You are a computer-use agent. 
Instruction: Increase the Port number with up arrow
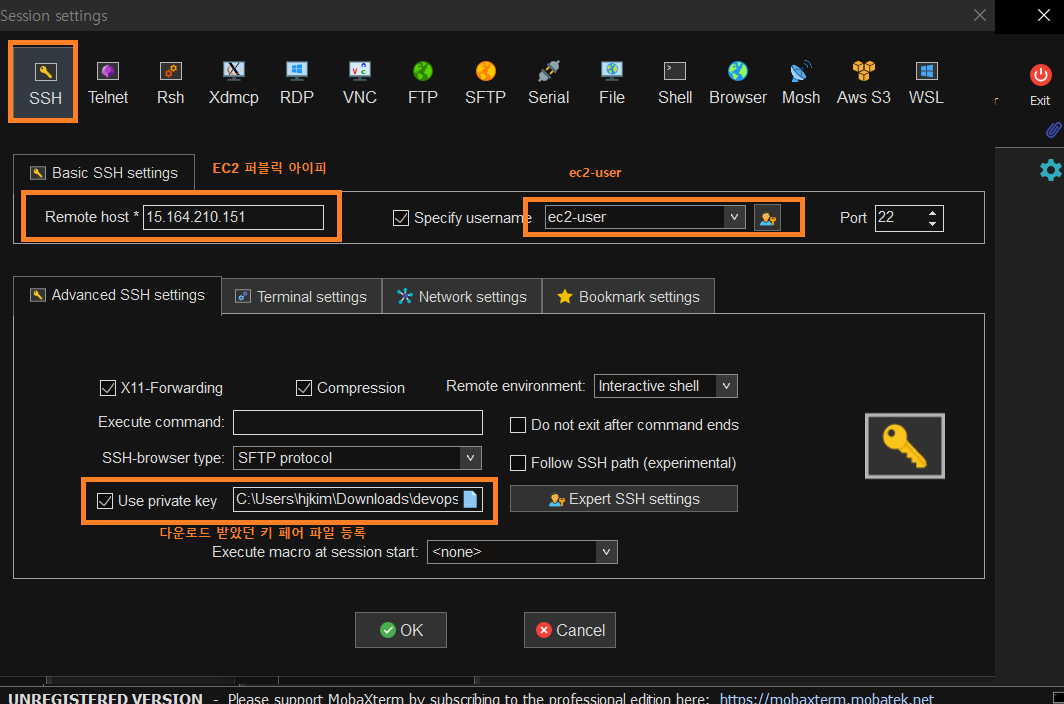pyautogui.click(x=932, y=212)
